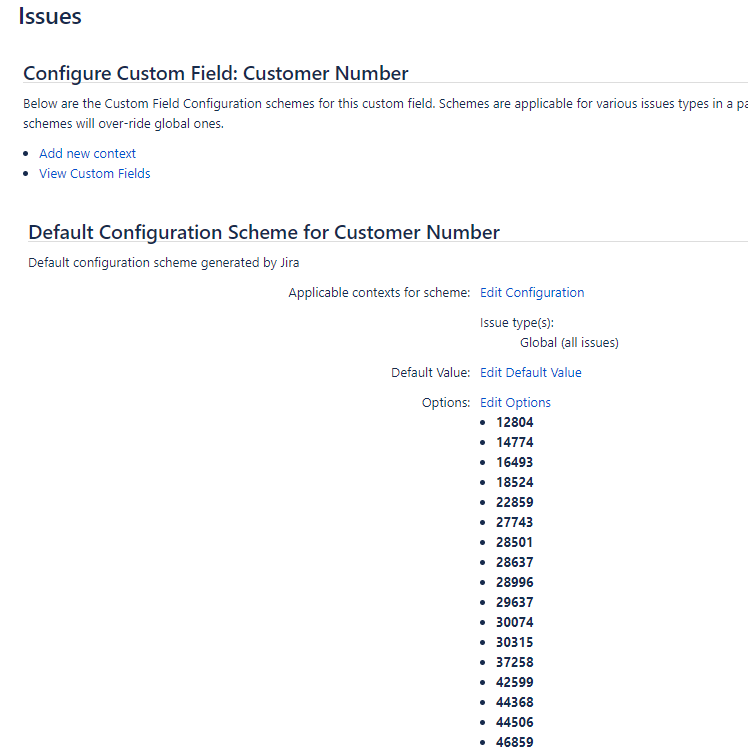Select the option 30074
The height and width of the screenshot is (755, 748).
[514, 622]
